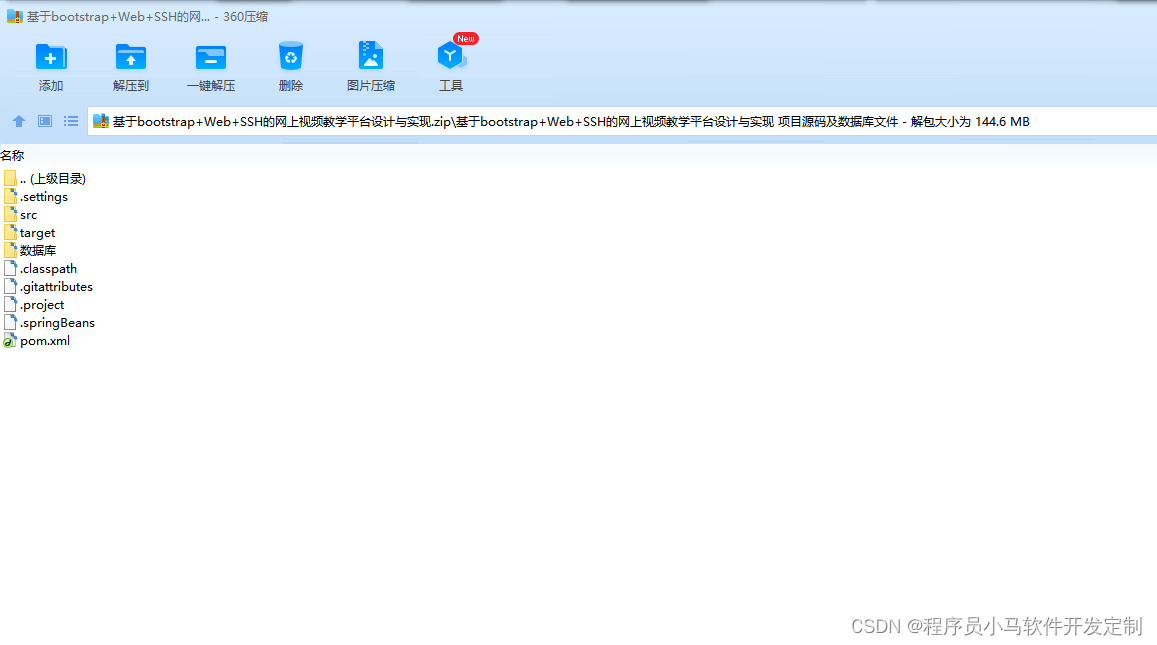The height and width of the screenshot is (645, 1157).
Task: Click the archive icon in the address bar
Action: (100, 121)
